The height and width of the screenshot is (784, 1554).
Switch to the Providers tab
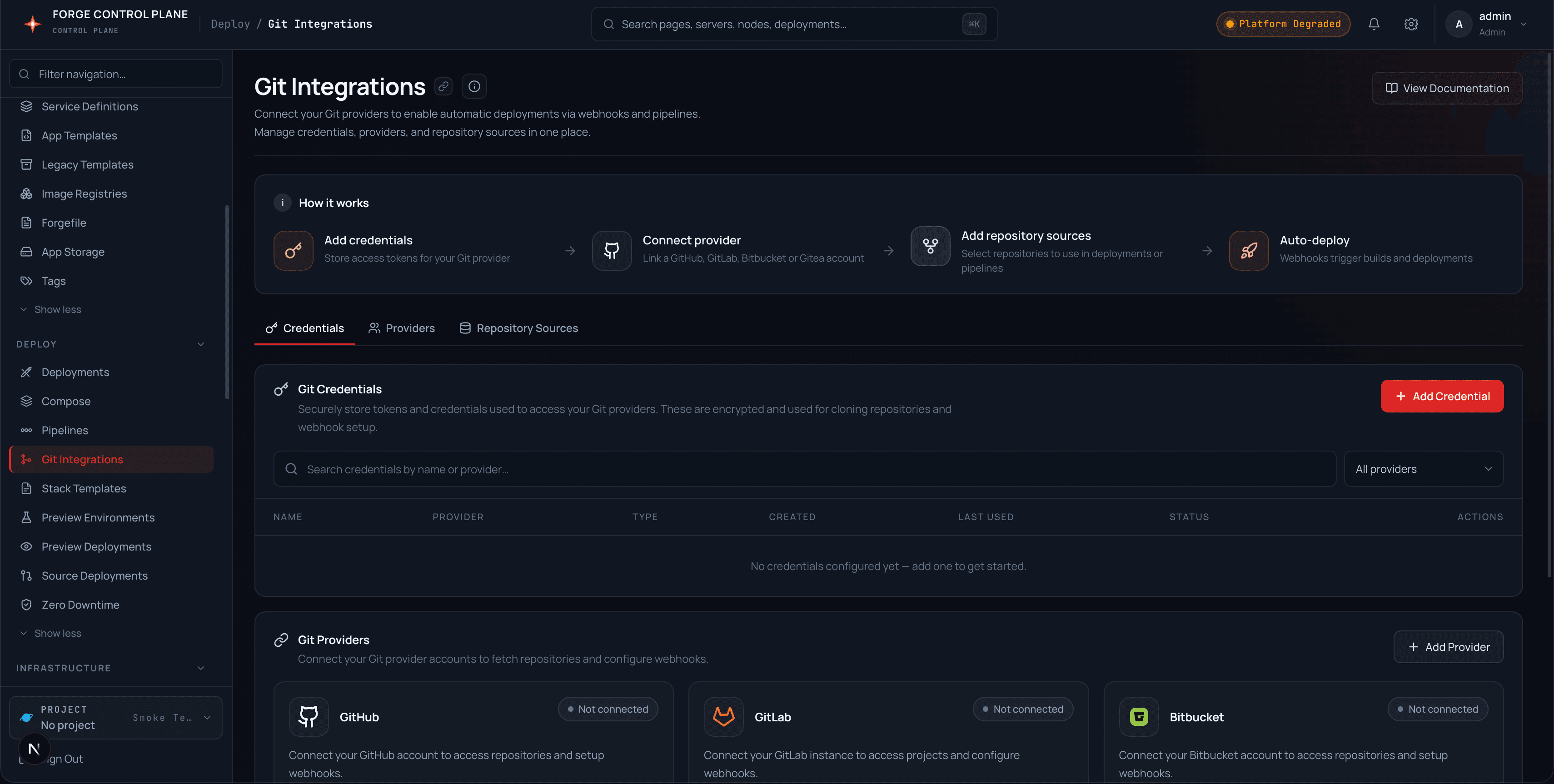[402, 328]
